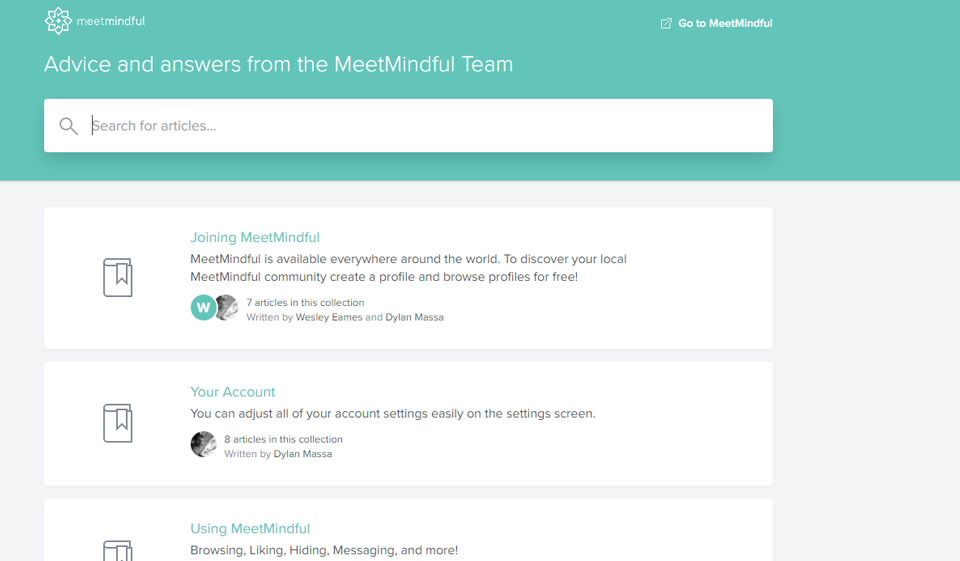Click the 7 articles in this collection text

click(x=305, y=302)
